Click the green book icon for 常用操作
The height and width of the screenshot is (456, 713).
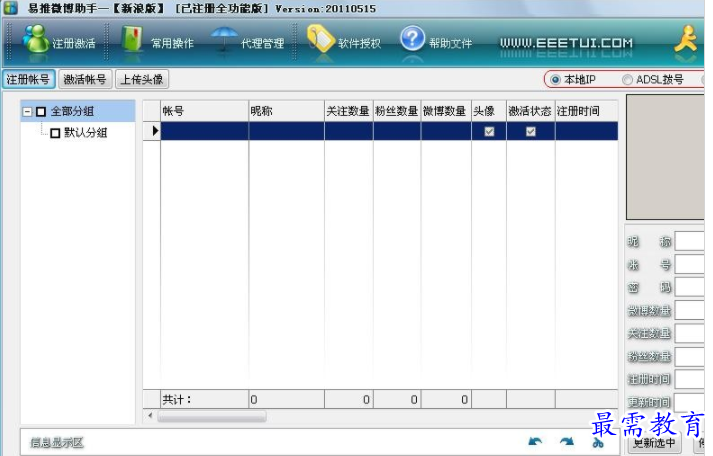(x=132, y=38)
